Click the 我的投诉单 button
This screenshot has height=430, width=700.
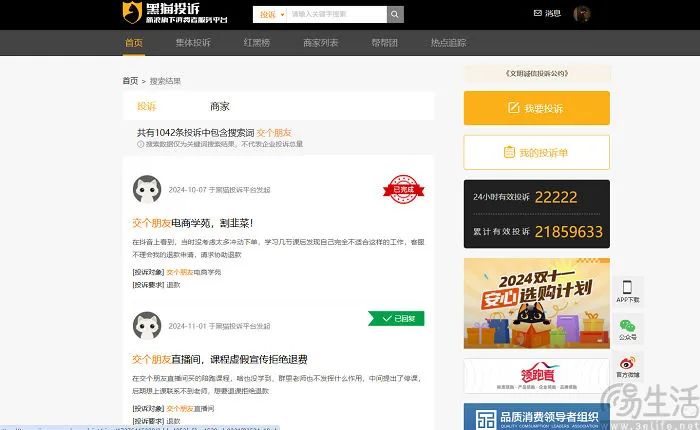[x=536, y=152]
